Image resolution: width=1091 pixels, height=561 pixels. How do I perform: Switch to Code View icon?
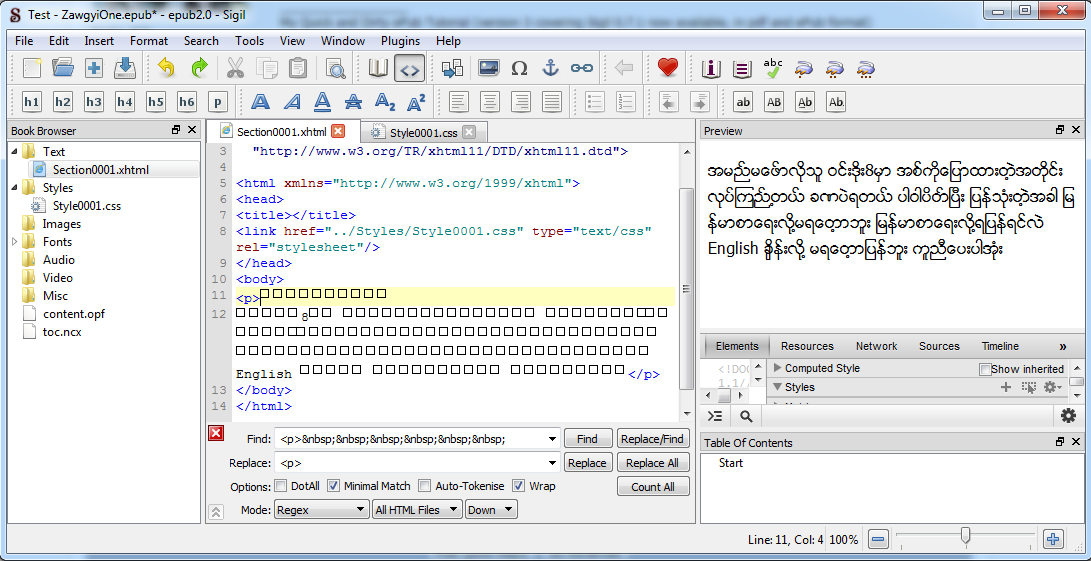[409, 68]
